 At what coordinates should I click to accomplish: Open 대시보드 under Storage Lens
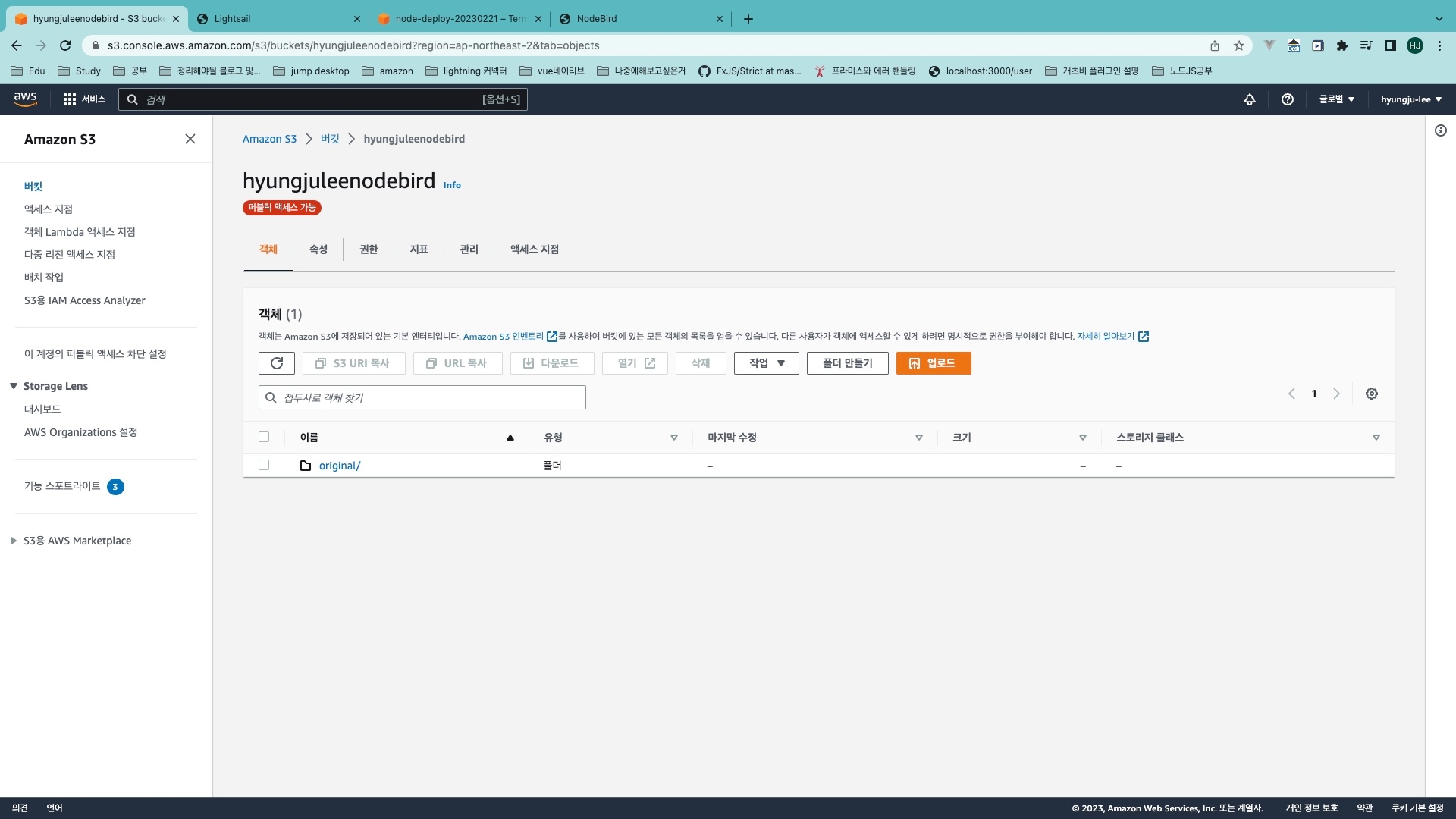(x=42, y=409)
